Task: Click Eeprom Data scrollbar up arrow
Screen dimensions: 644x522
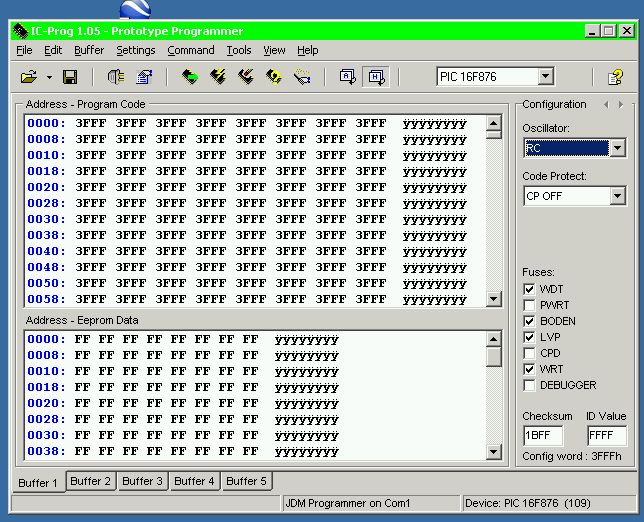Action: pos(493,339)
